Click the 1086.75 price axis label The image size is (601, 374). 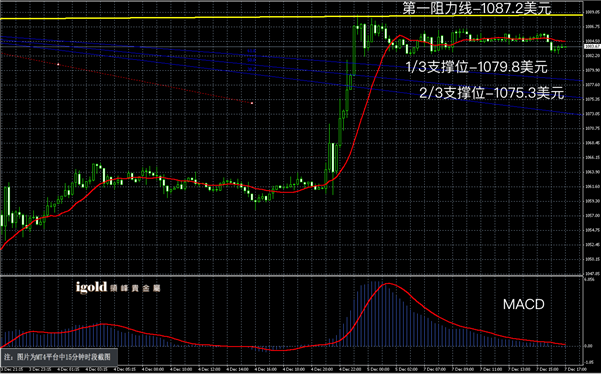coord(593,26)
